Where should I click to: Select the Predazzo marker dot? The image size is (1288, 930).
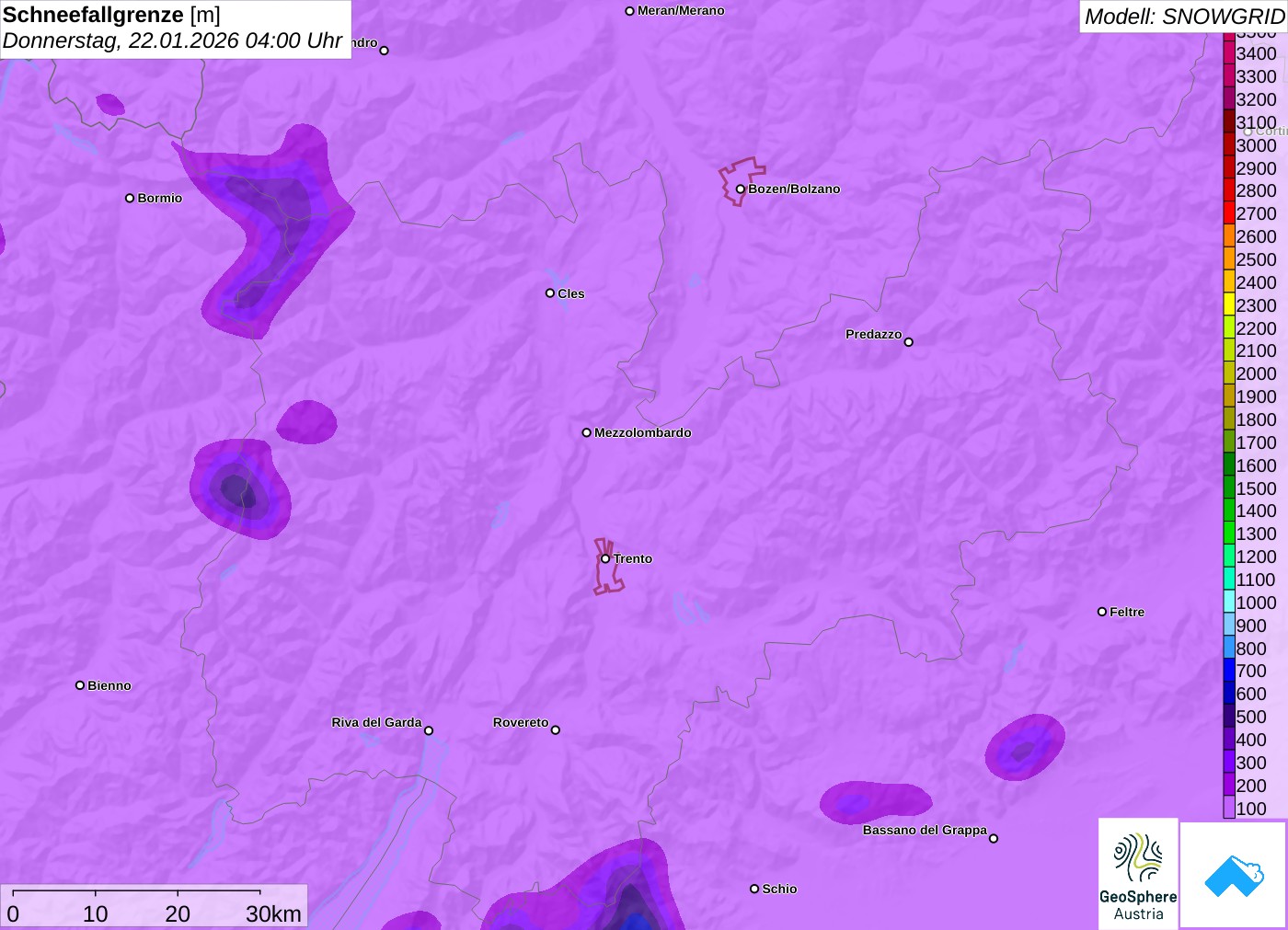coord(909,342)
